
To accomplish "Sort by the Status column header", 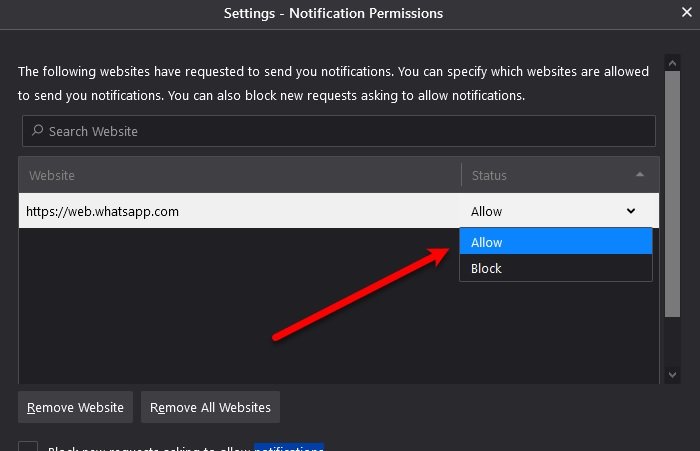I will (x=560, y=175).
